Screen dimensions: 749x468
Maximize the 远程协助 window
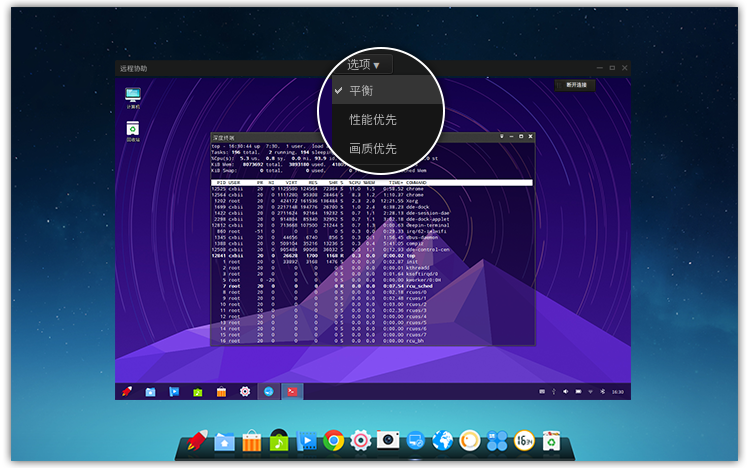tap(612, 68)
